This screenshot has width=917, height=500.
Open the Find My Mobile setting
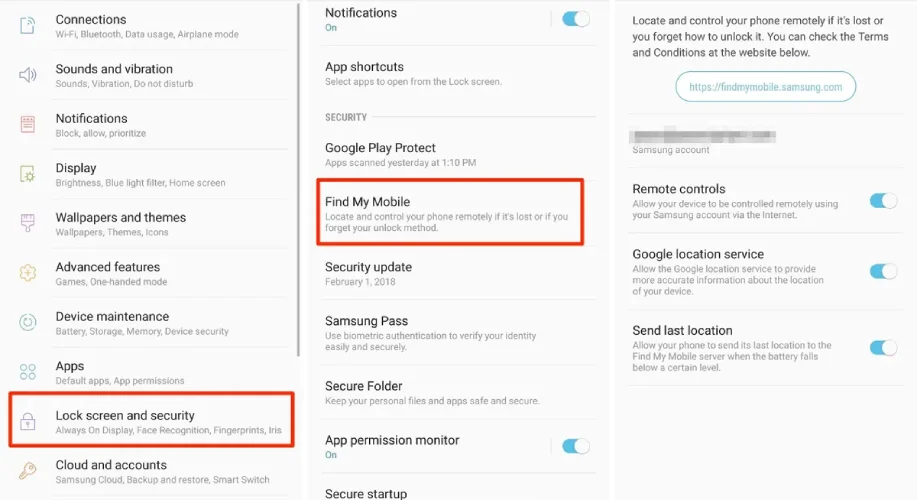pos(449,212)
